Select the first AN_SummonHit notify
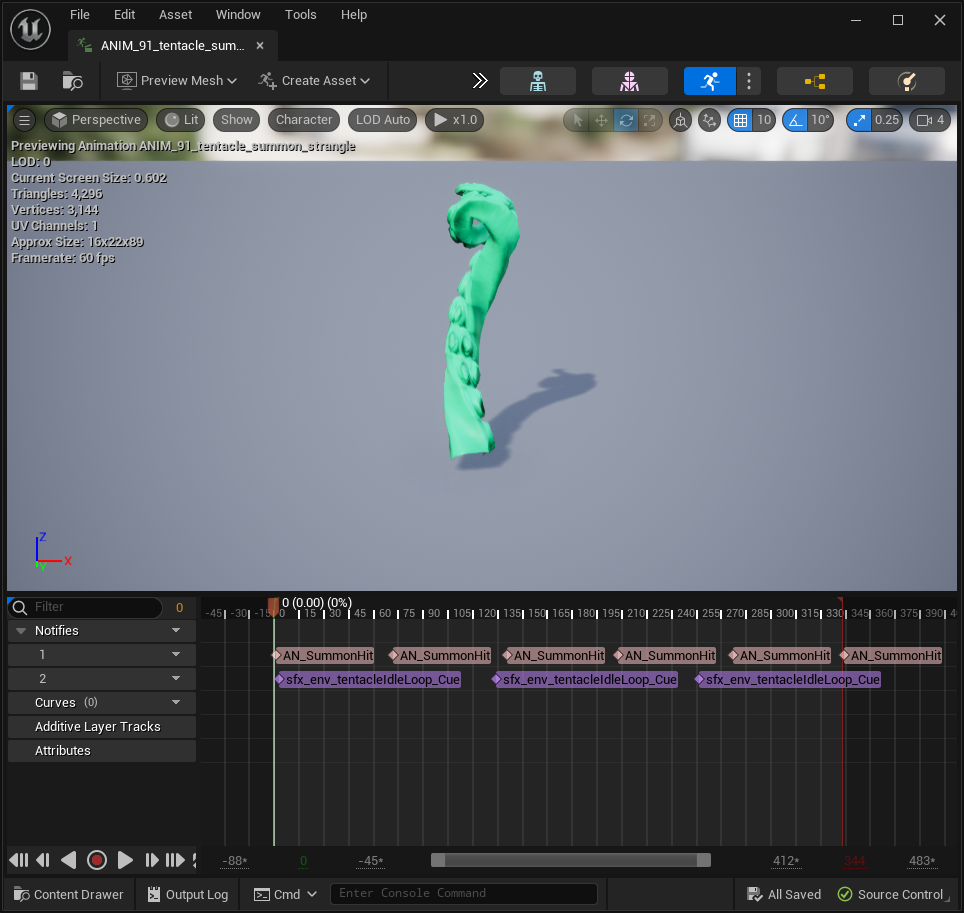This screenshot has height=913, width=964. [323, 655]
